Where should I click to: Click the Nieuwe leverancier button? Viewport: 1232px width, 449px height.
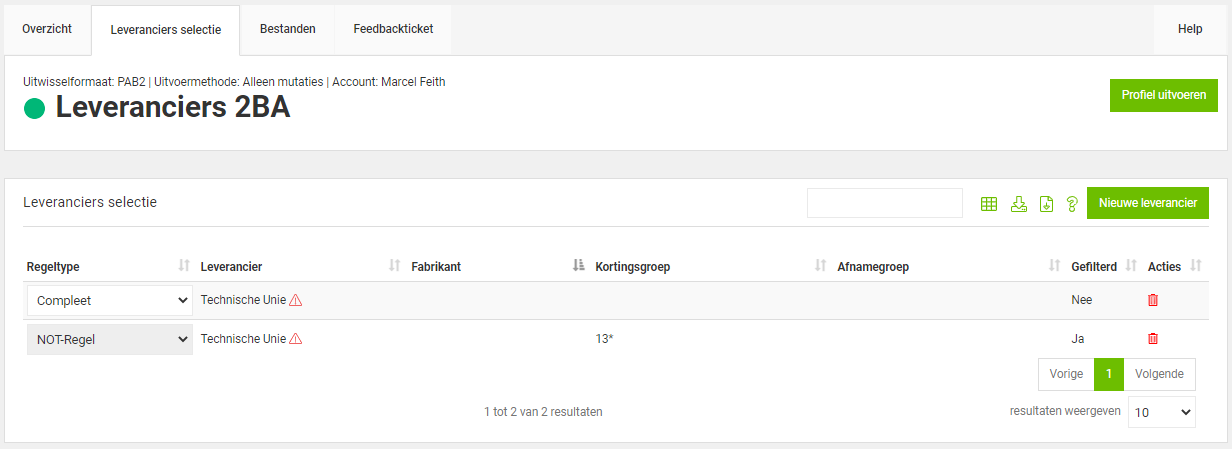tap(1147, 203)
